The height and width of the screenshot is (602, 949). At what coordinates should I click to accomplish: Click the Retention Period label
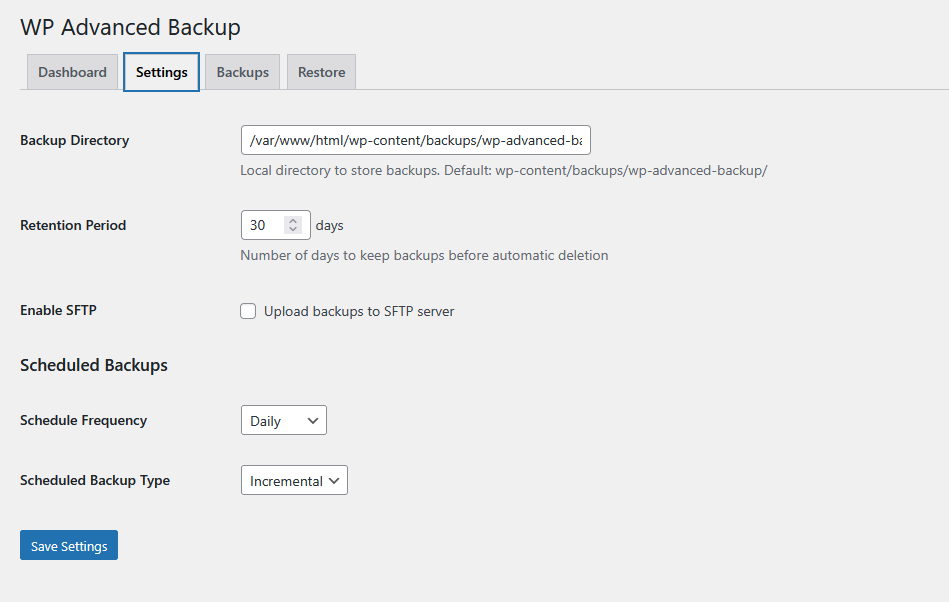click(73, 225)
